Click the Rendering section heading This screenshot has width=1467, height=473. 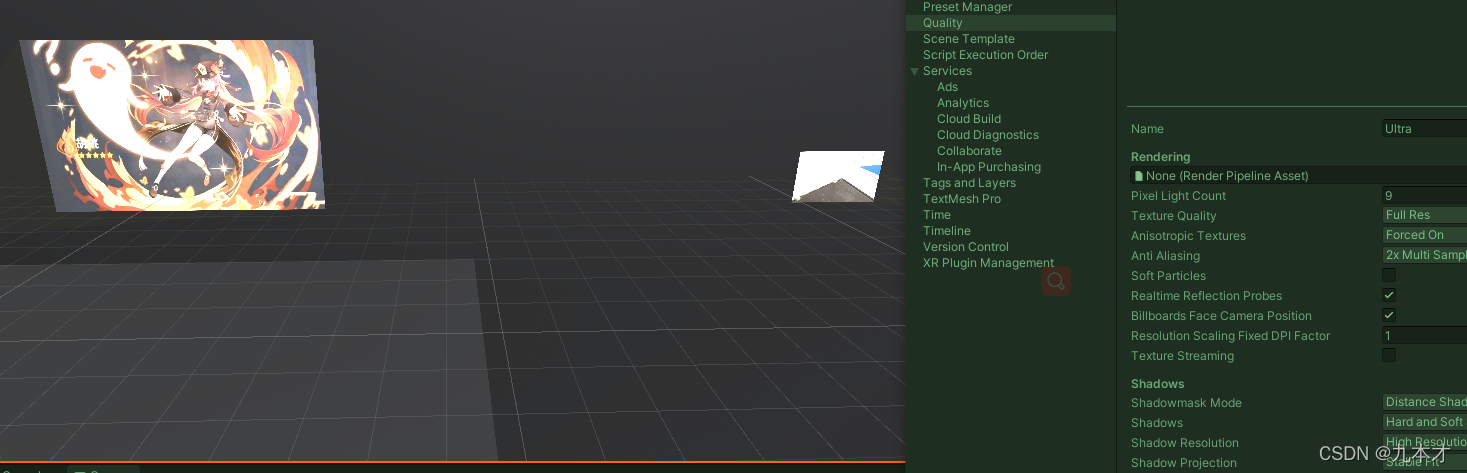pyautogui.click(x=1160, y=157)
